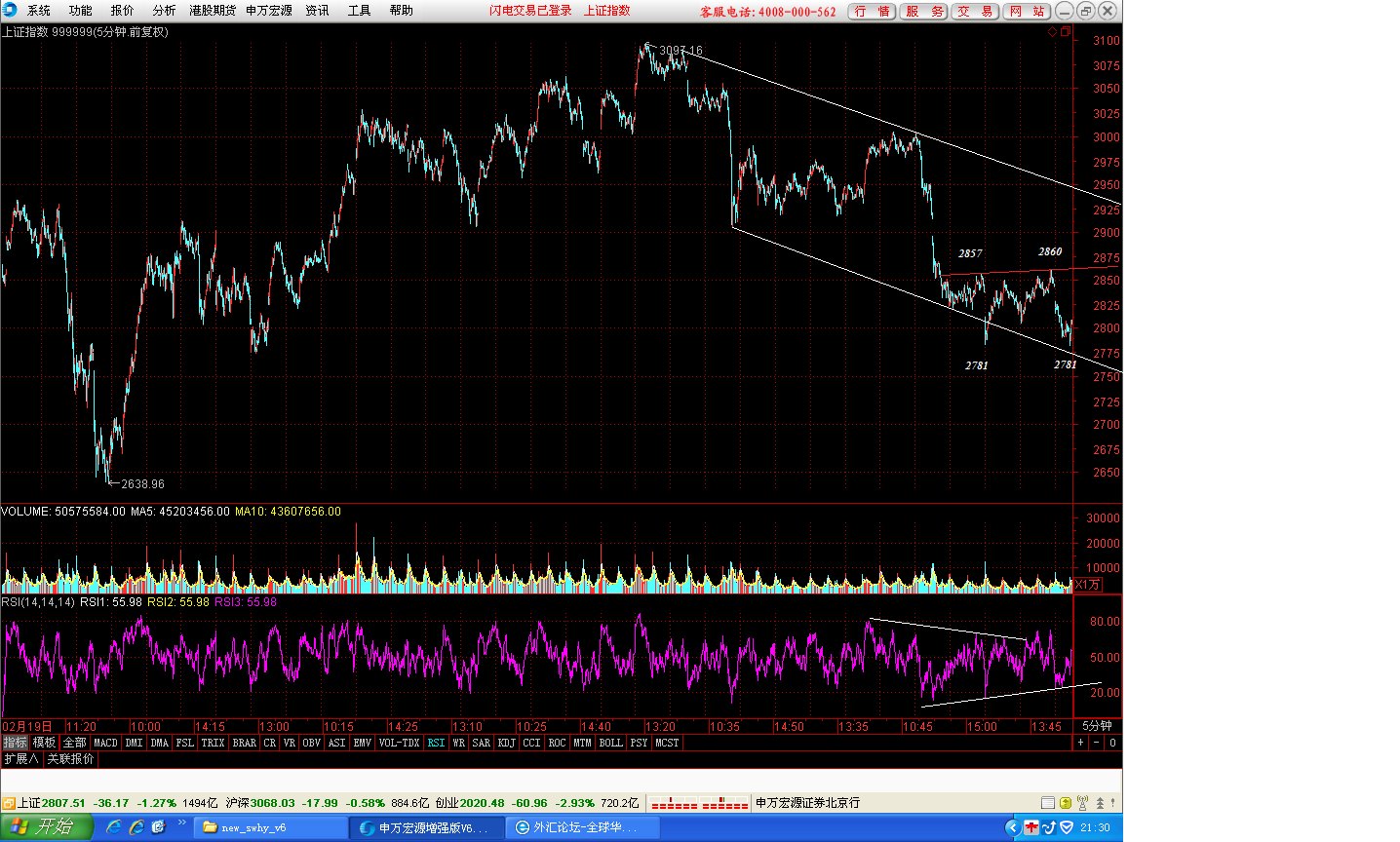Screen dimensions: 1400x842
Task: Click the X1万 volume unit label
Action: (1087, 585)
